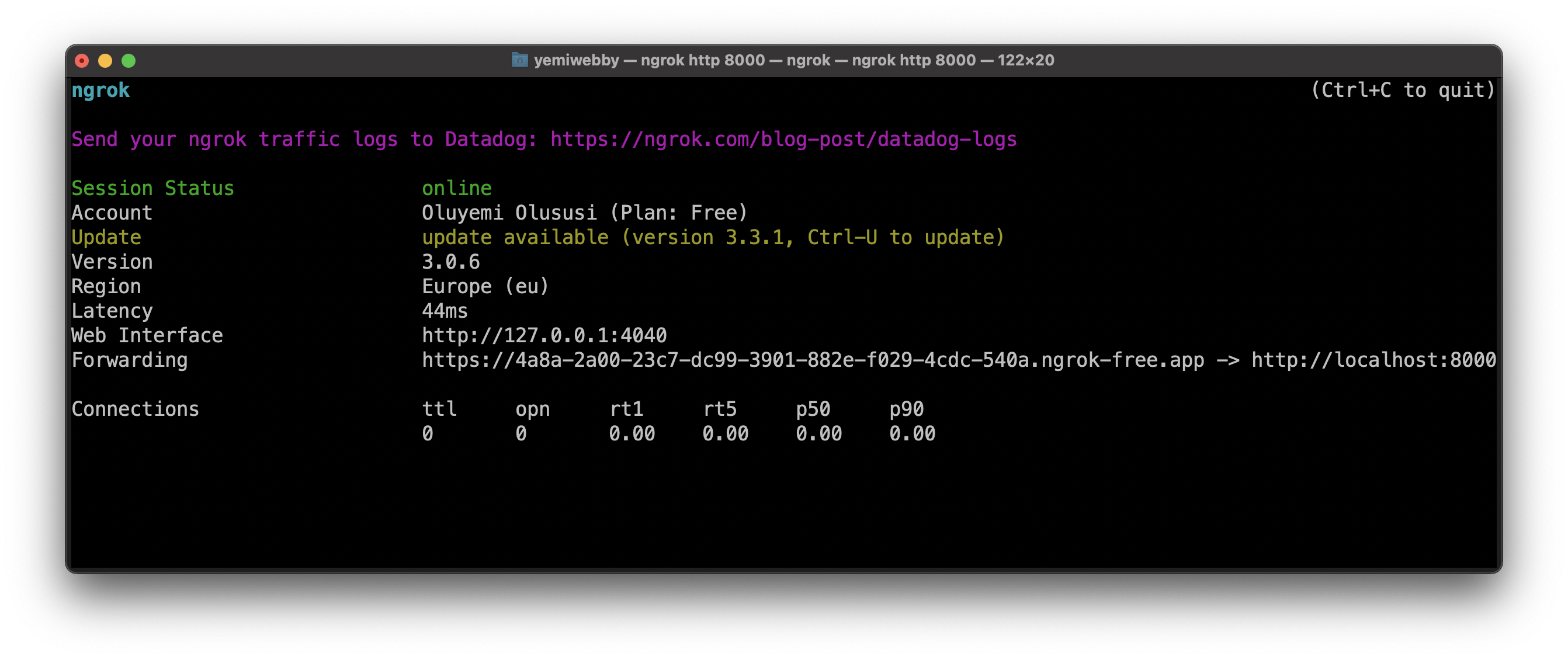Open the Datadog logs blog-post URL

pyautogui.click(x=783, y=139)
